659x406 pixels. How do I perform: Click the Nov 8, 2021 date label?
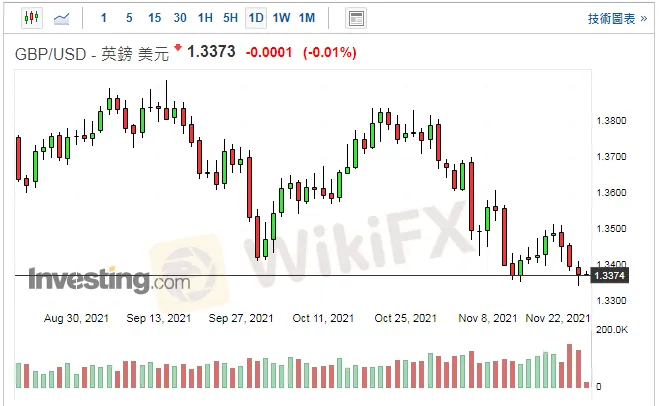point(489,318)
